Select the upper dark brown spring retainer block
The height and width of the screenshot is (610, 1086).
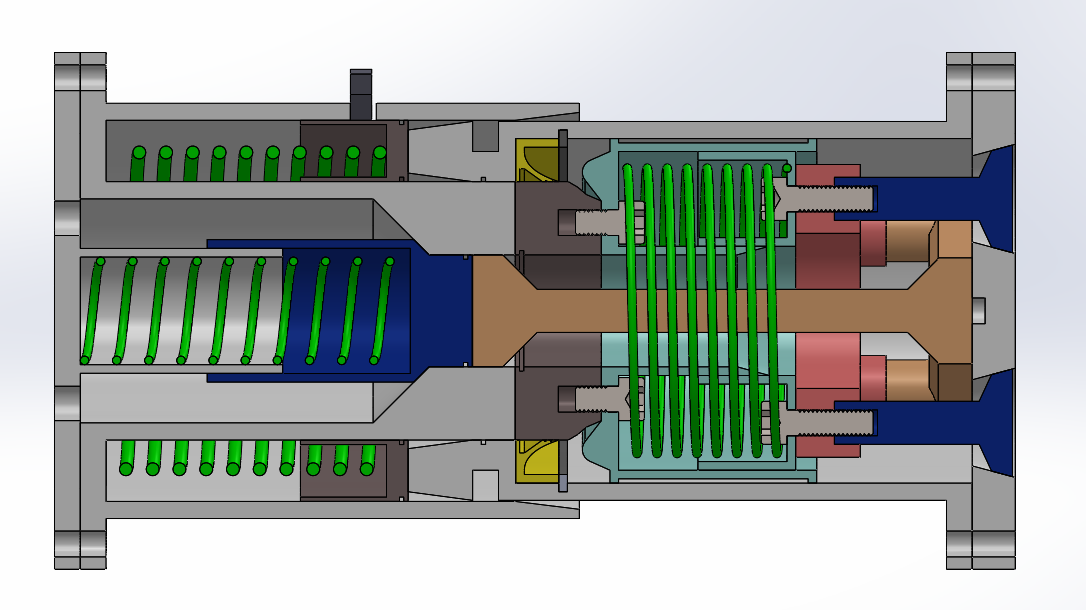pyautogui.click(x=353, y=151)
